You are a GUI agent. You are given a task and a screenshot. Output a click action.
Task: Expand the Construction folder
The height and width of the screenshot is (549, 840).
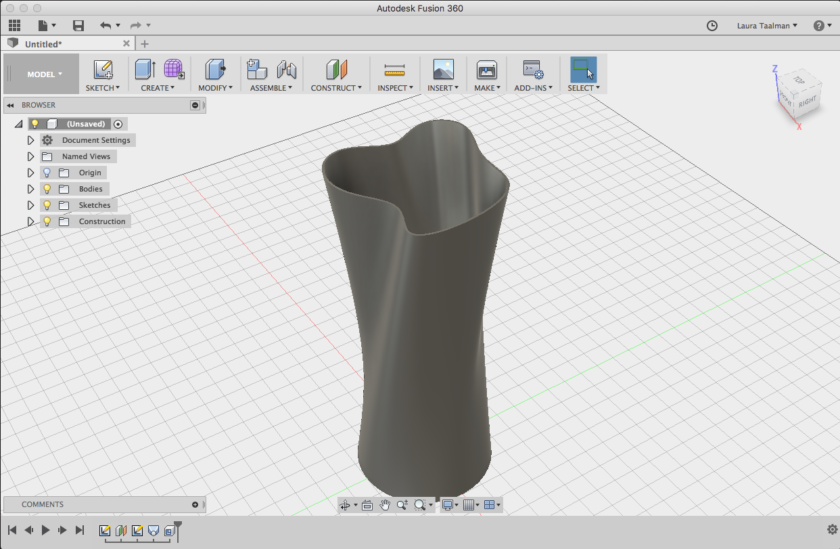tap(31, 221)
